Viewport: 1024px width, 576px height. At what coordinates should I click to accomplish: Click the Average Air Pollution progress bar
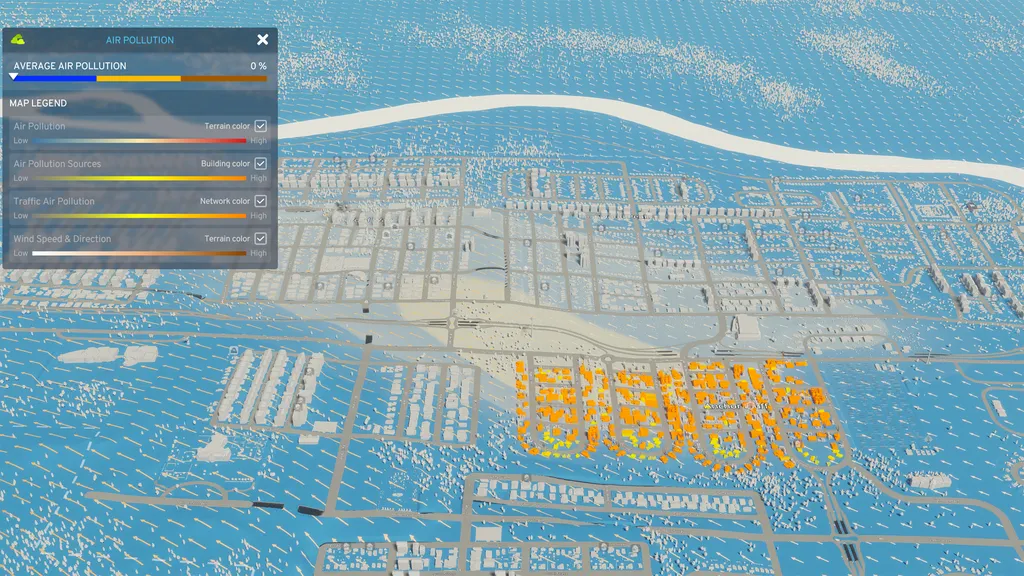pos(140,79)
